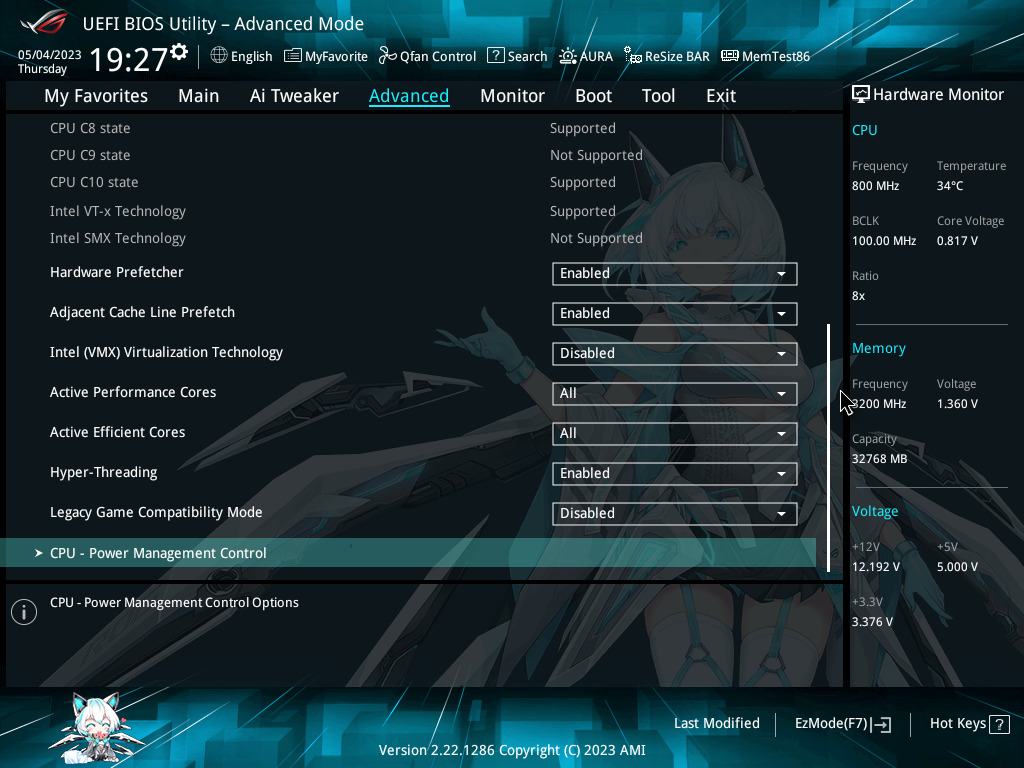1024x768 pixels.
Task: Click the Hot Keys question mark icon
Action: [999, 724]
